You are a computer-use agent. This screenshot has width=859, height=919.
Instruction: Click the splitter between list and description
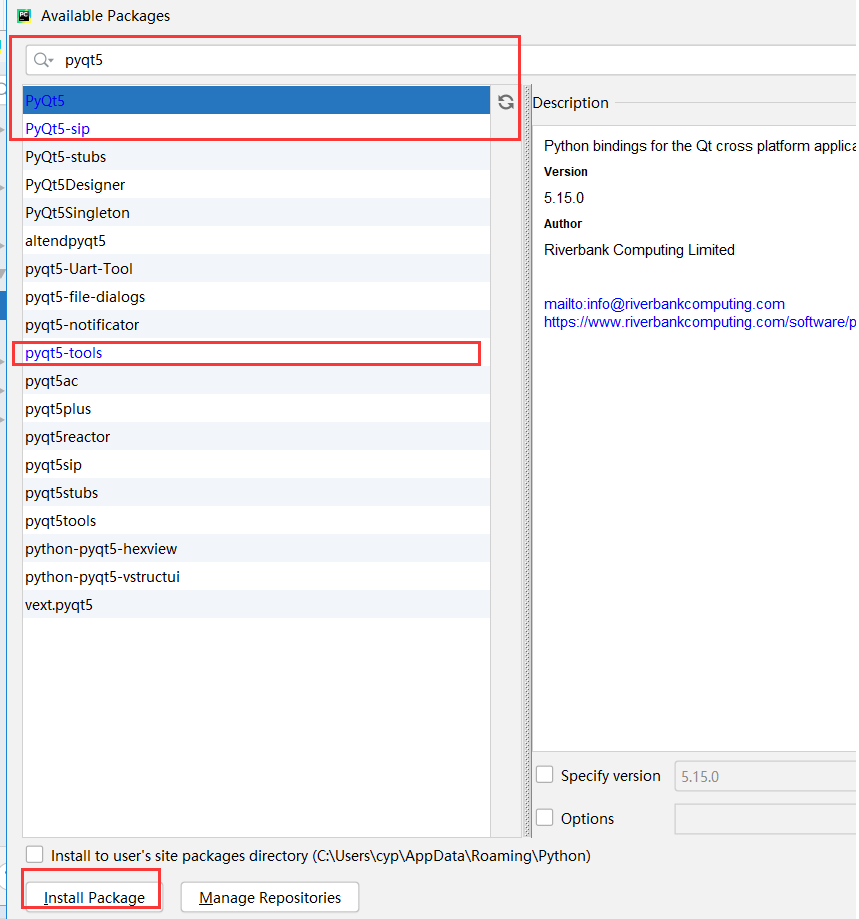point(527,461)
